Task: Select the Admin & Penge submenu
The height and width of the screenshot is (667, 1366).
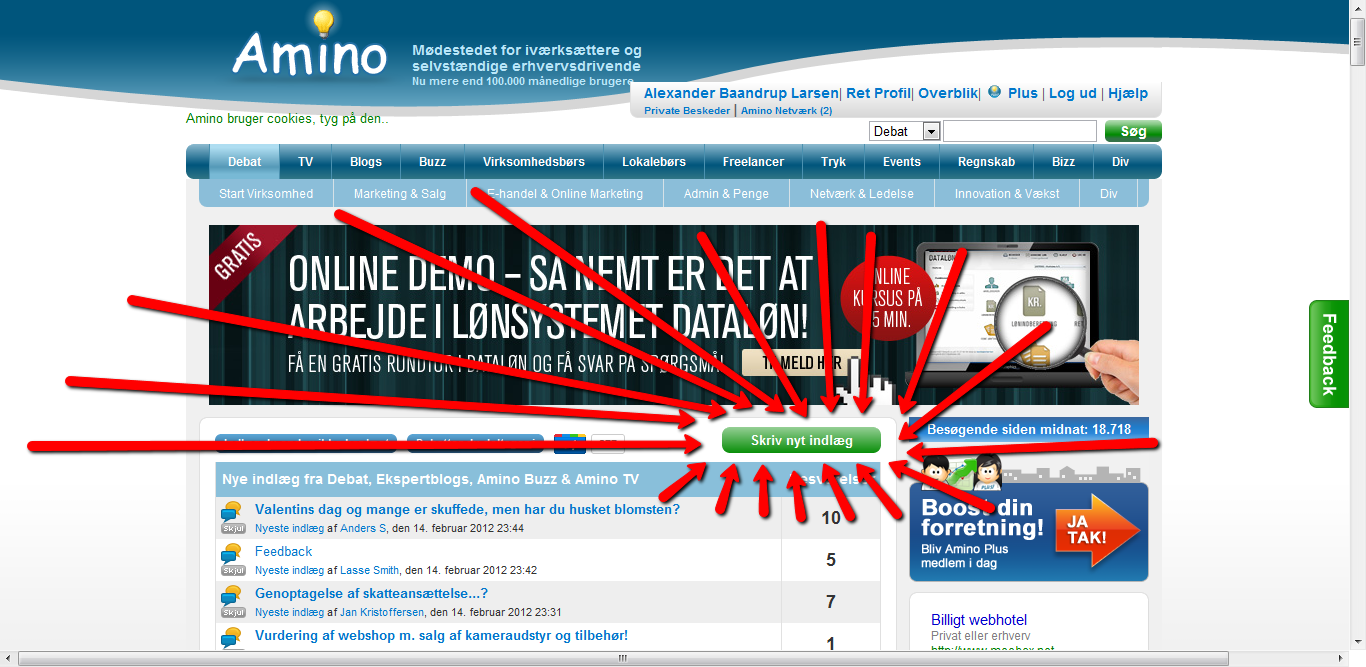Action: [726, 193]
